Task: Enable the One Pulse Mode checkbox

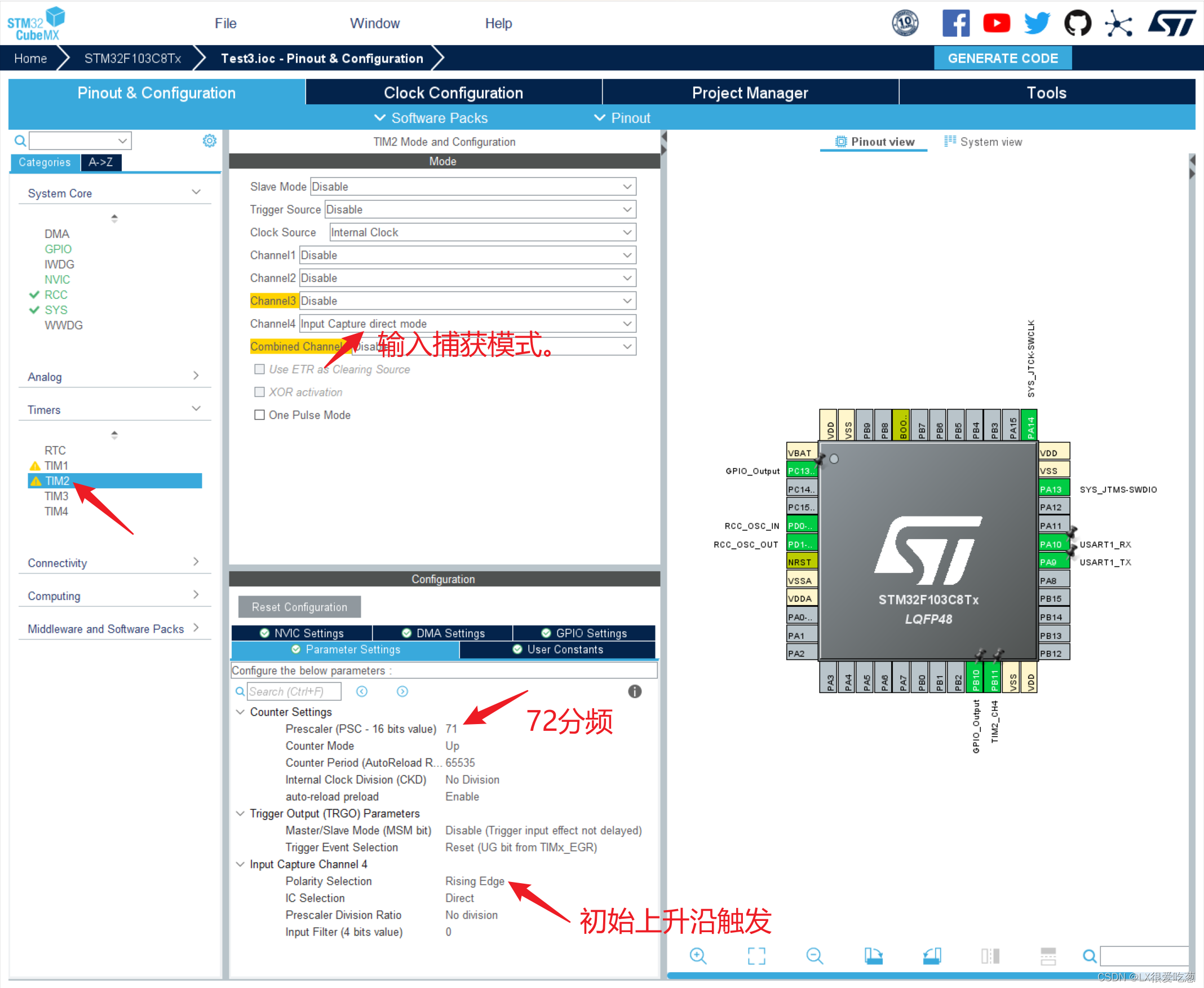Action: tap(259, 415)
